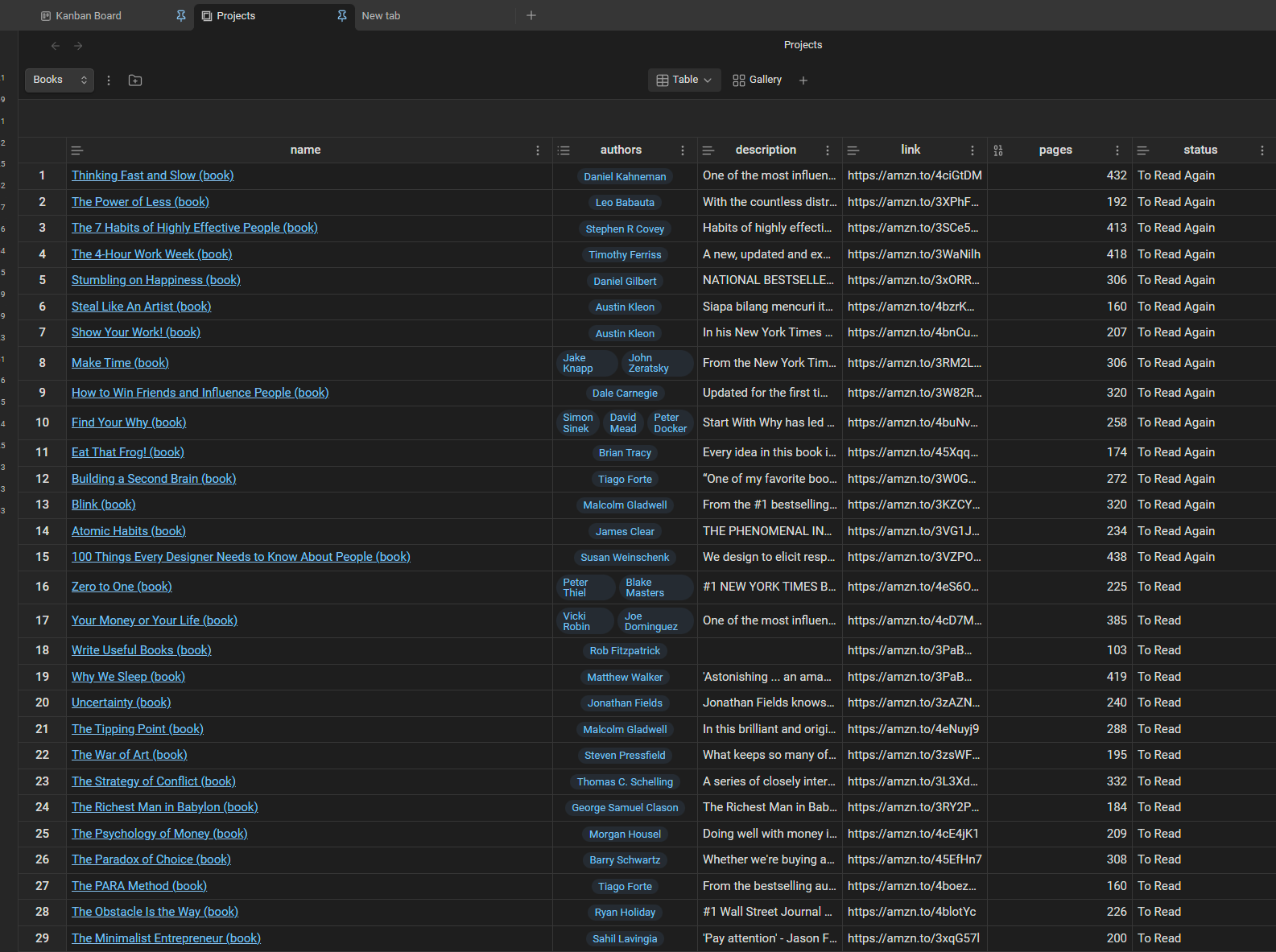Click Blake Masters author tag
The height and width of the screenshot is (952, 1276).
[655, 587]
